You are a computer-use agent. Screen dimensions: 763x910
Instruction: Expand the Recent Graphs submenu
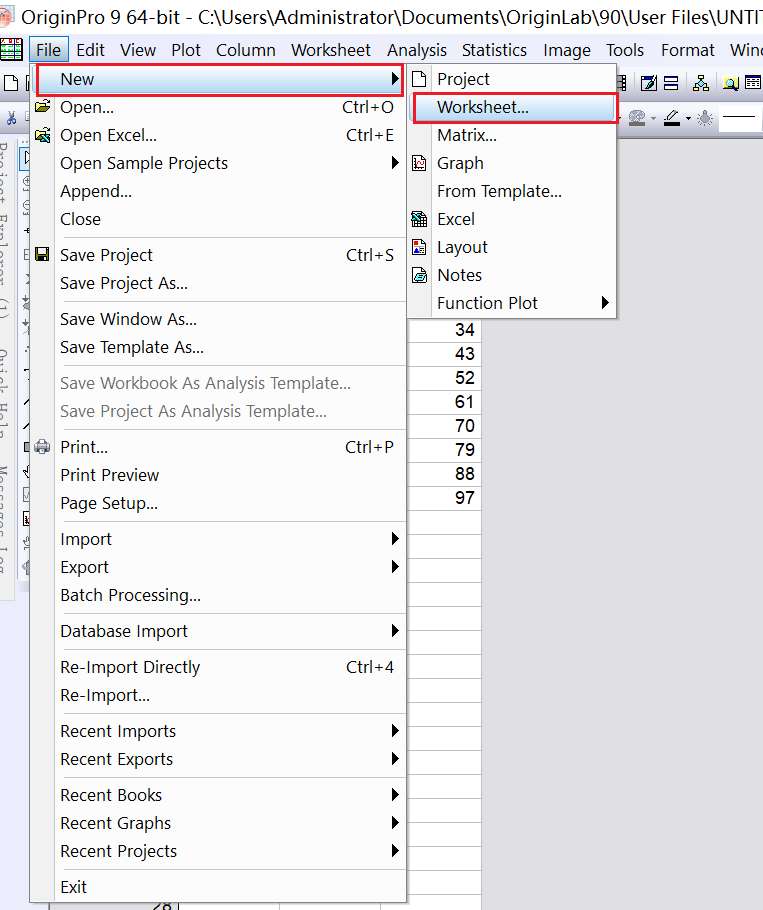point(218,823)
